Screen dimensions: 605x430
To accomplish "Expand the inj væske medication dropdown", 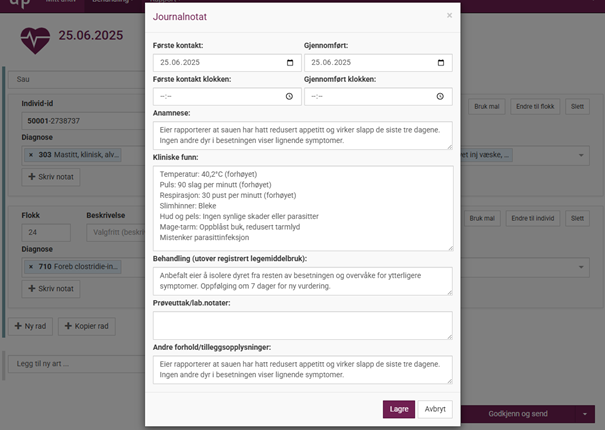I will (x=582, y=156).
